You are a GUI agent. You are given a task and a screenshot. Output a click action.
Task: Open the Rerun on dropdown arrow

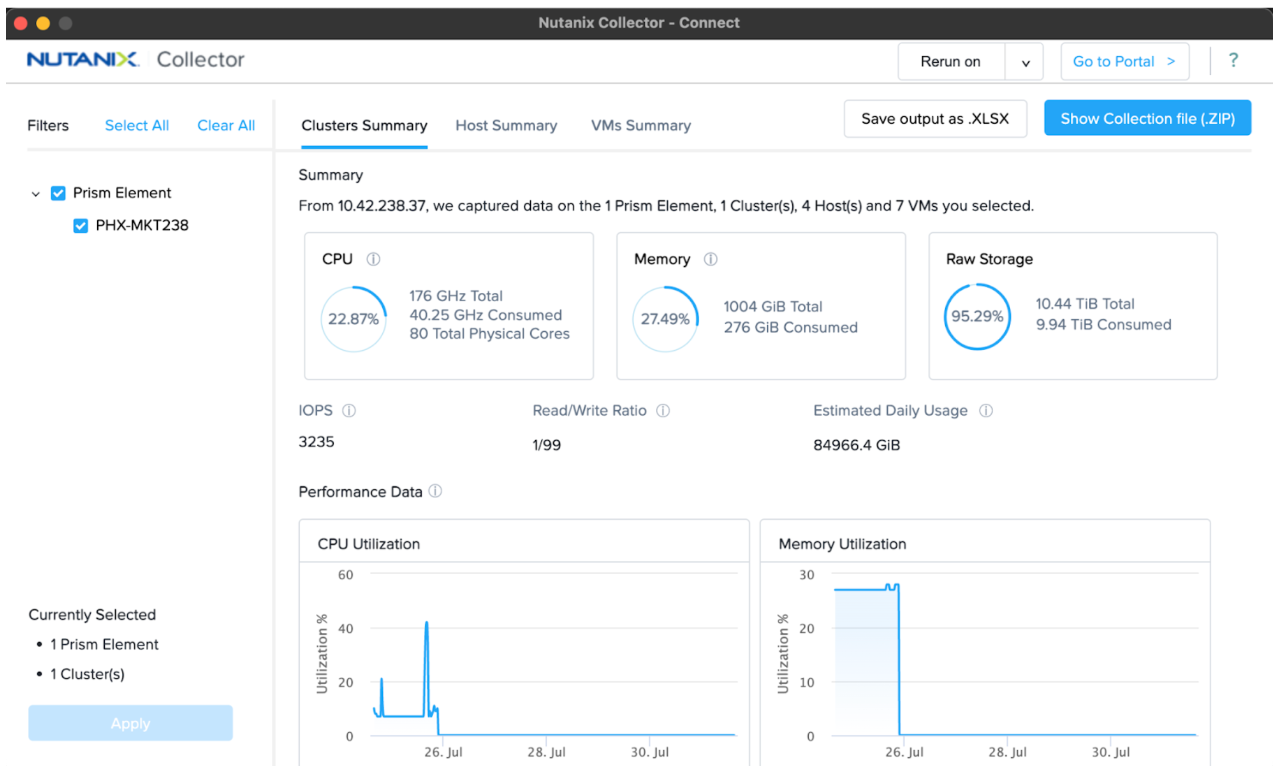(1024, 61)
